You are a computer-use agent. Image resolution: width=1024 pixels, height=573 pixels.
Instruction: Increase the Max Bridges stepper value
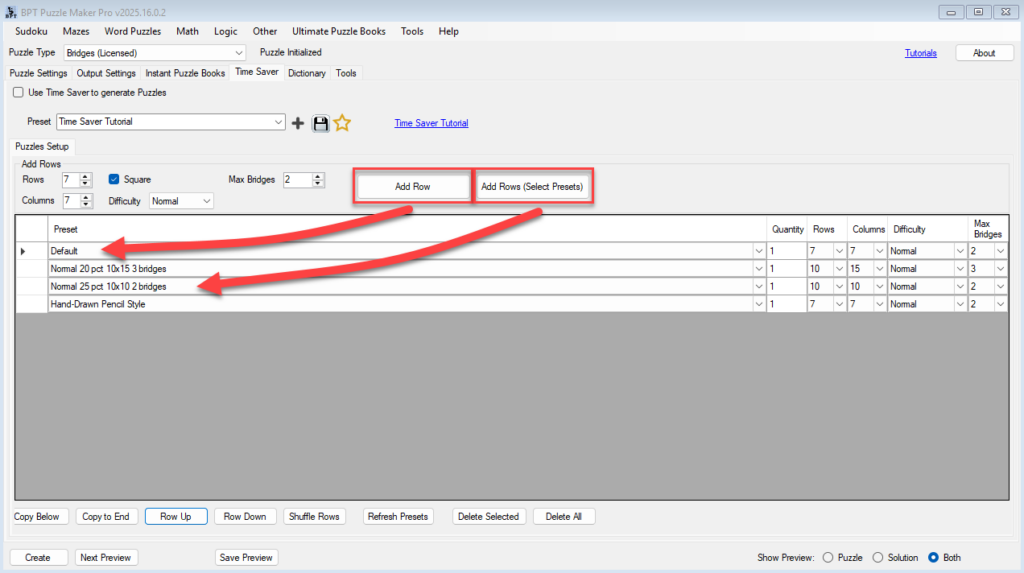point(318,176)
